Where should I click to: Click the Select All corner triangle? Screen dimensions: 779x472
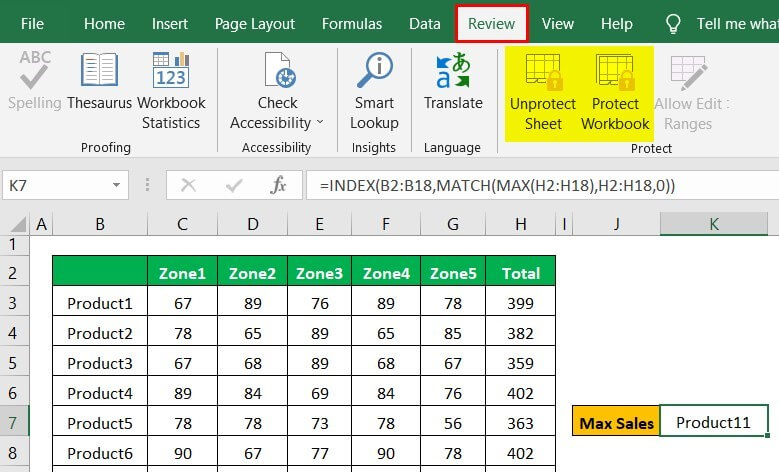(17, 224)
